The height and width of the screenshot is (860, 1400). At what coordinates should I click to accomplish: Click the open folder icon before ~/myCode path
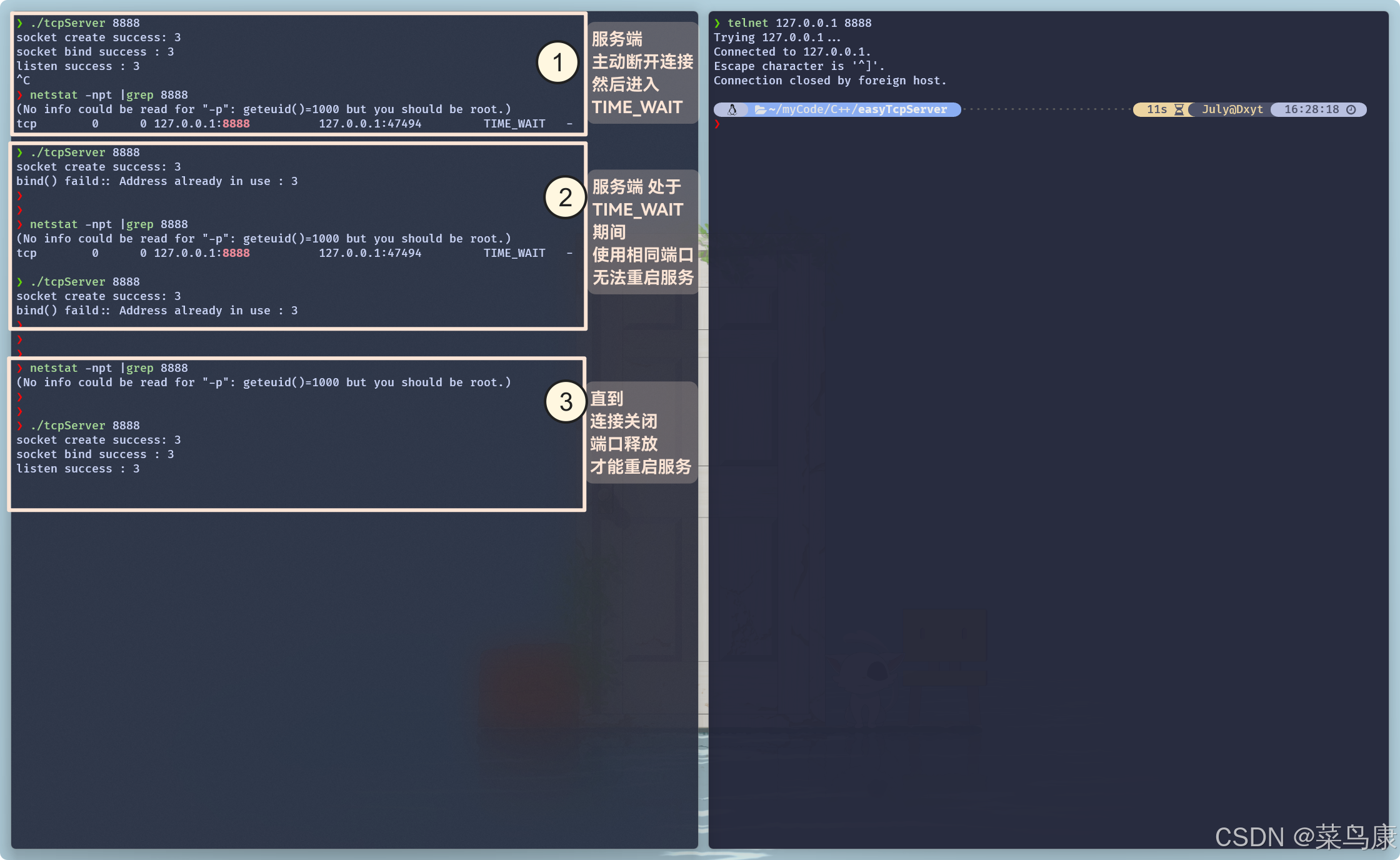coord(761,110)
